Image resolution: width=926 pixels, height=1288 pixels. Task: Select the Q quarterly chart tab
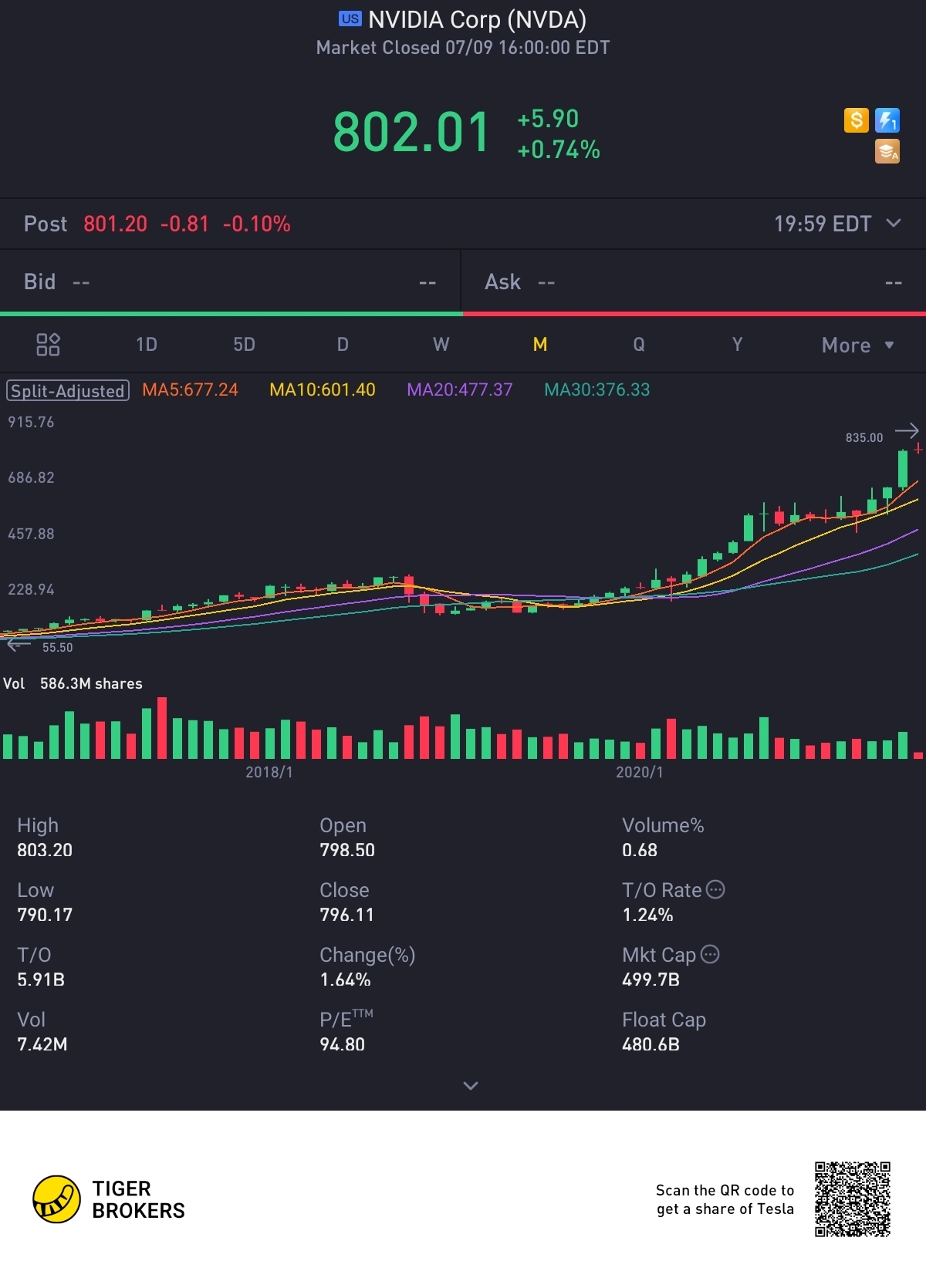click(639, 344)
